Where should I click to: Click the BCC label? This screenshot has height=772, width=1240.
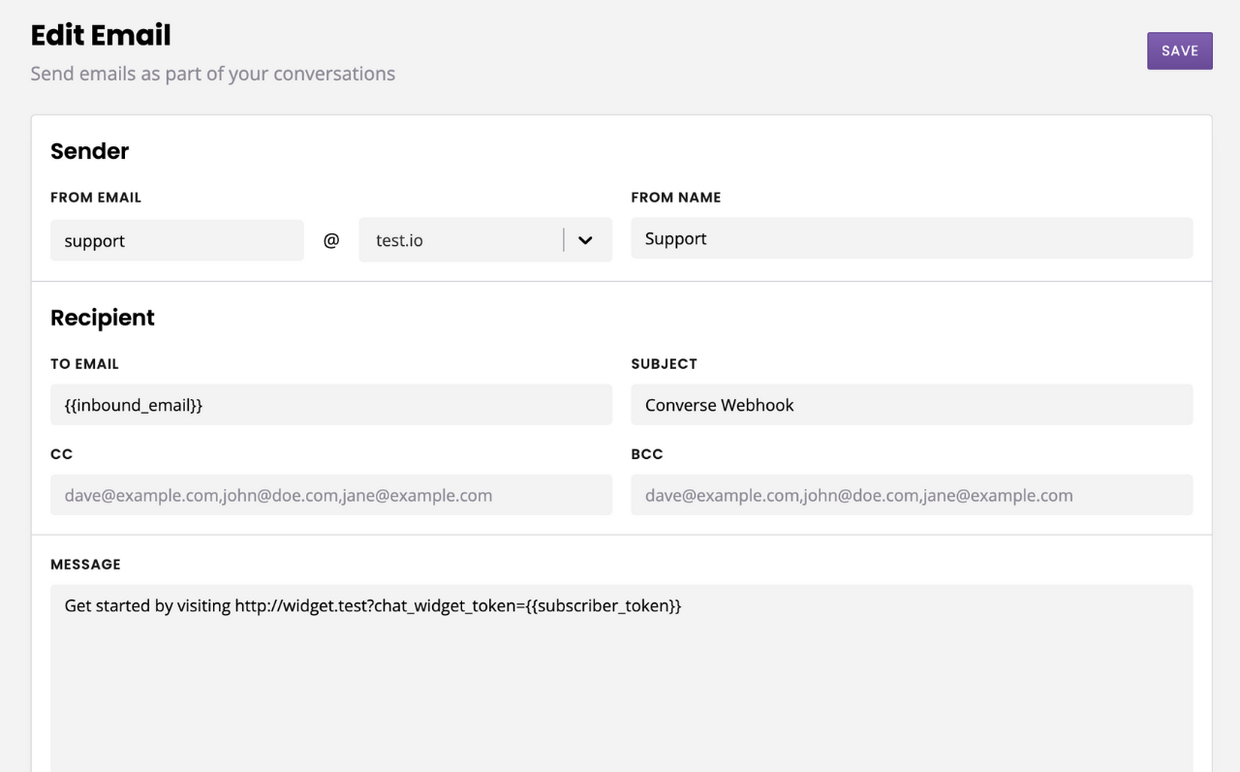pyautogui.click(x=647, y=454)
